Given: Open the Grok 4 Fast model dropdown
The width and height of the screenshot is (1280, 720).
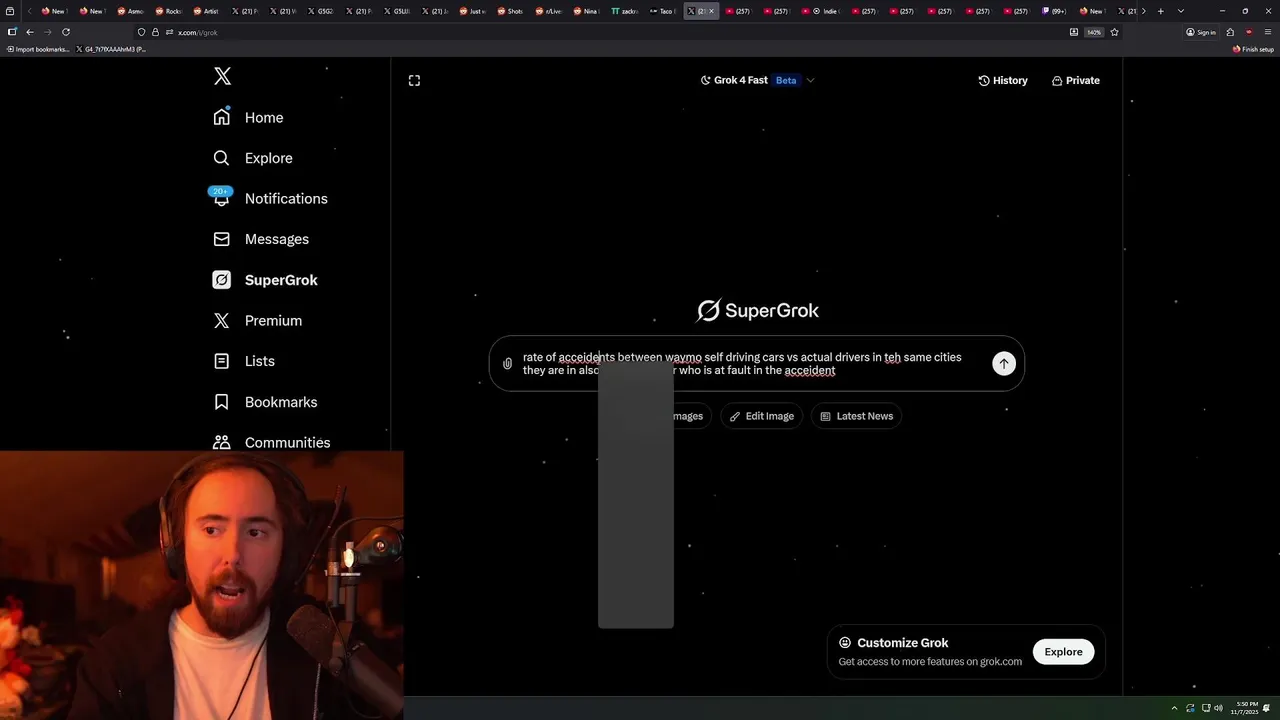Looking at the screenshot, I should tap(757, 80).
